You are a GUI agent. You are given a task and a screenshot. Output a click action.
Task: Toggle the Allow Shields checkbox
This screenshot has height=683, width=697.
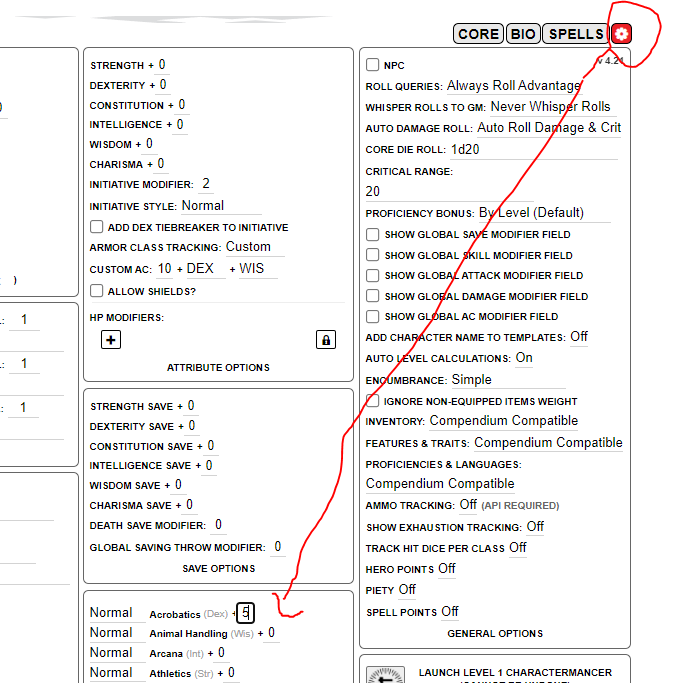pos(97,291)
